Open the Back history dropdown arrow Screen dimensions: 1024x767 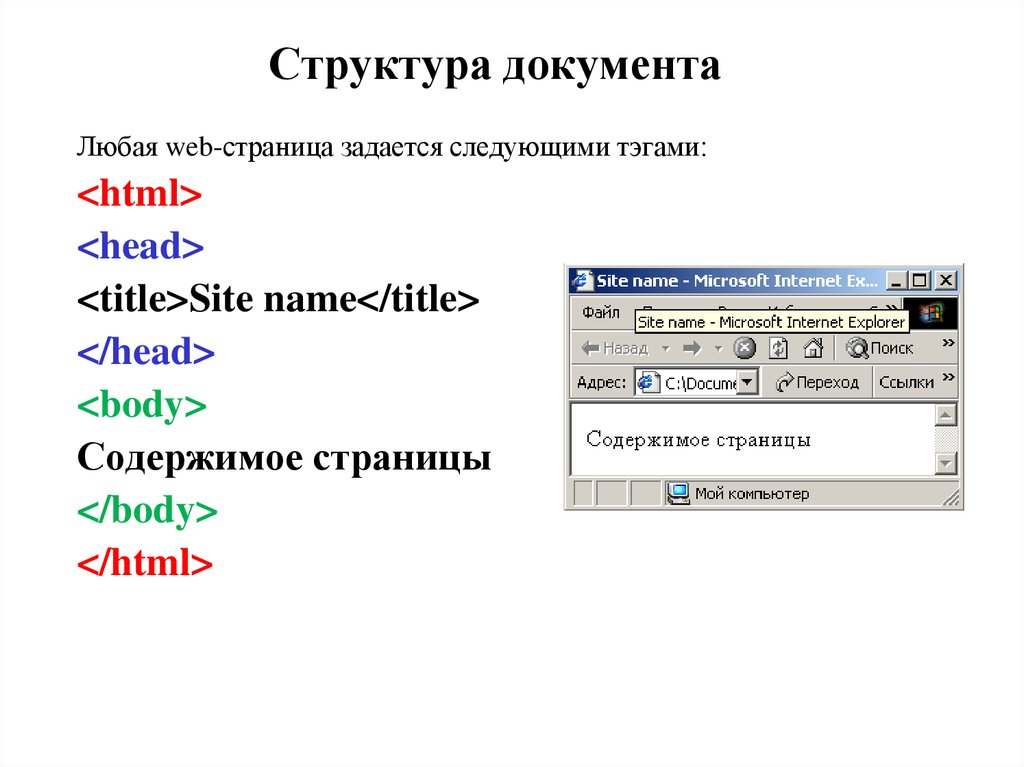(x=665, y=348)
